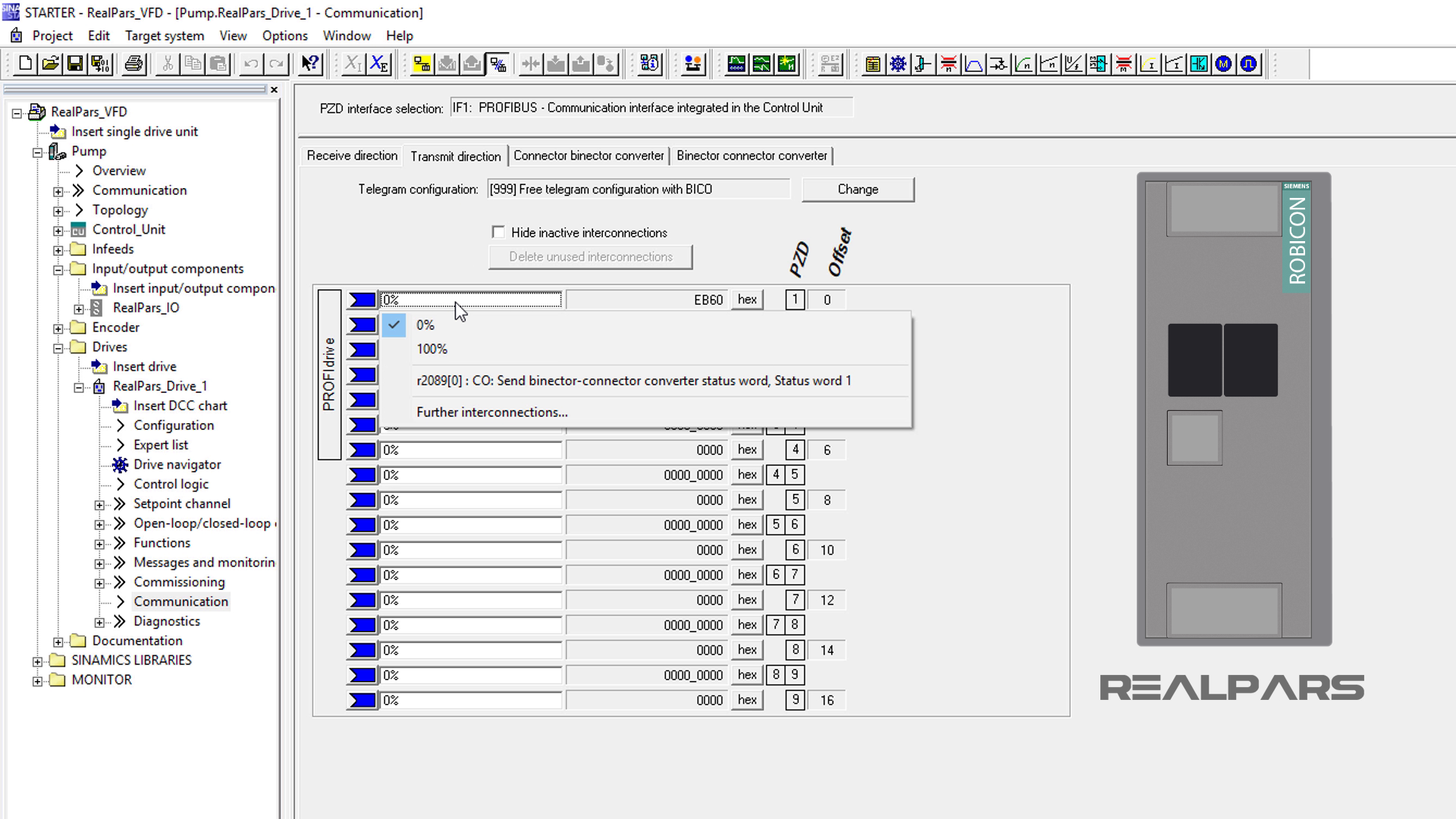Collapse the Drives folder
Image resolution: width=1456 pixels, height=819 pixels.
(x=58, y=347)
